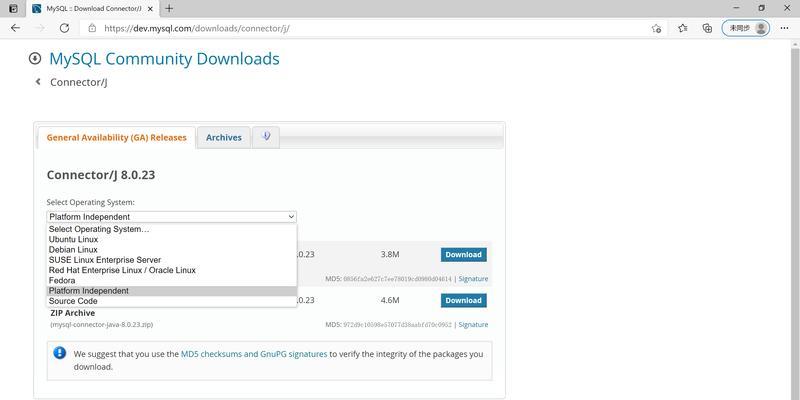Open the development releases icon tab
This screenshot has width=800, height=400.
coord(266,137)
